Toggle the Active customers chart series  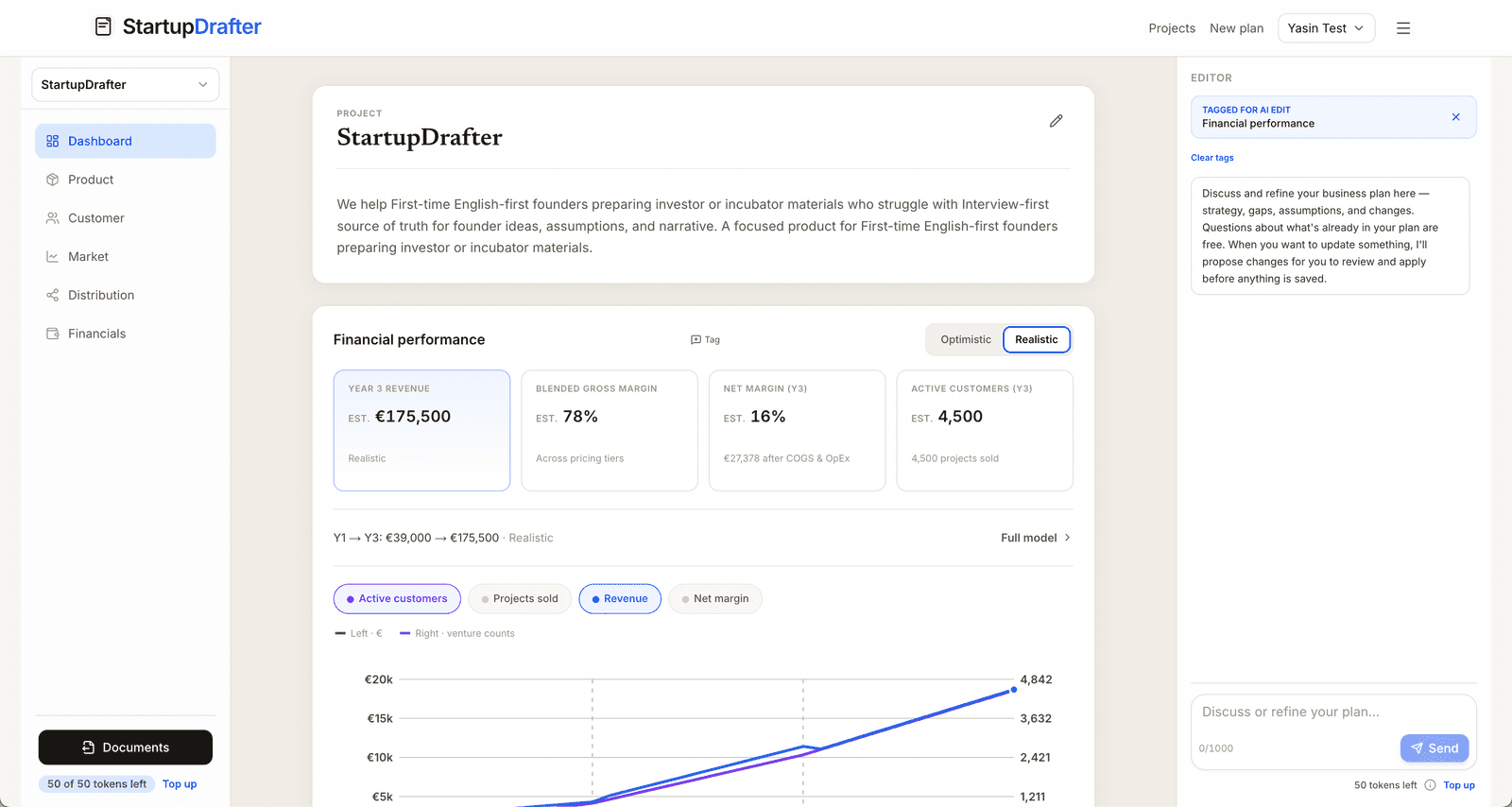(x=397, y=598)
